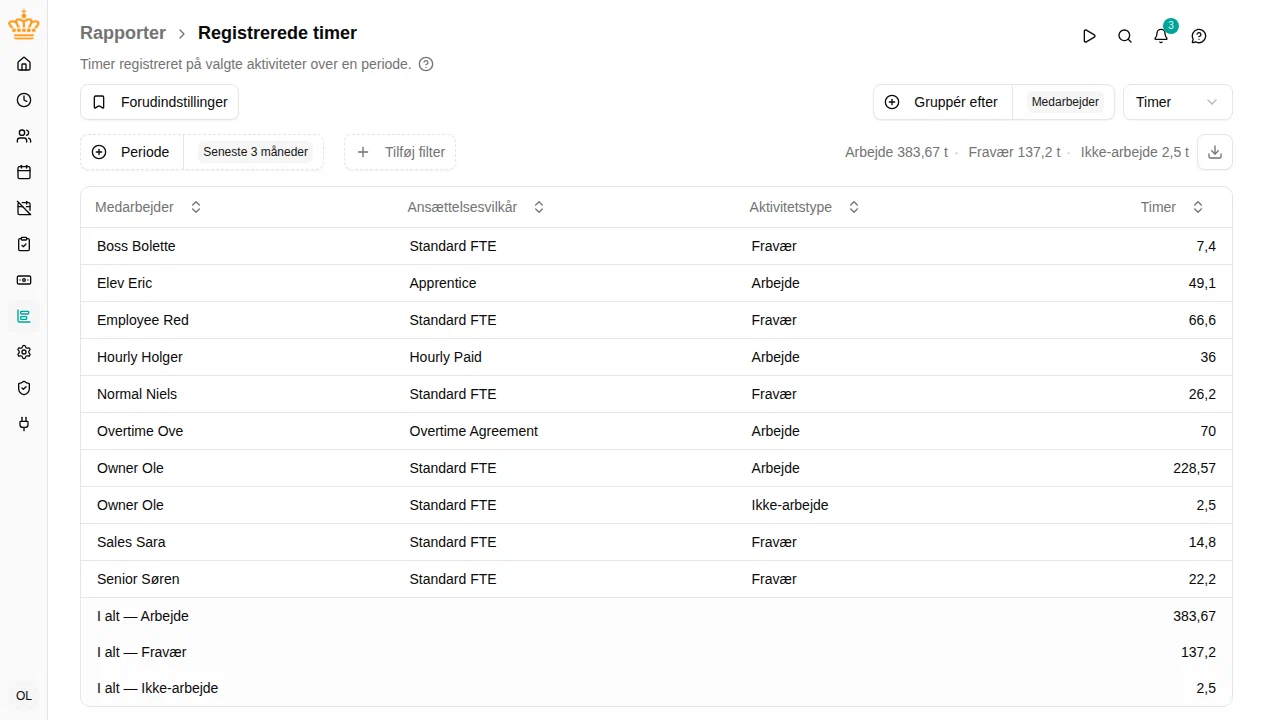Sort by Aktivitetstype column
The width and height of the screenshot is (1280, 720).
point(804,207)
